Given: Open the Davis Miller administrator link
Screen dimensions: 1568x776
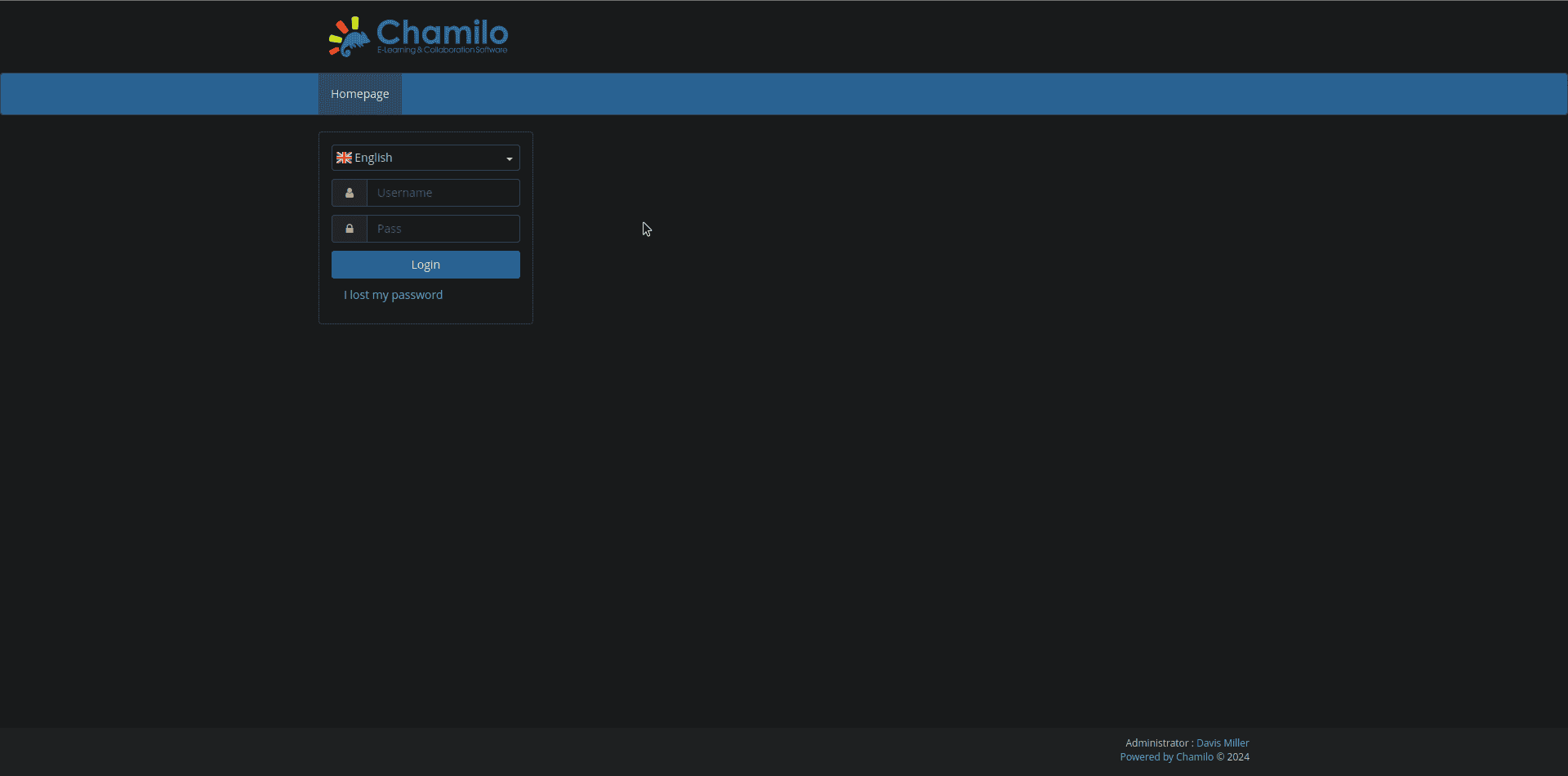Looking at the screenshot, I should click(1223, 743).
